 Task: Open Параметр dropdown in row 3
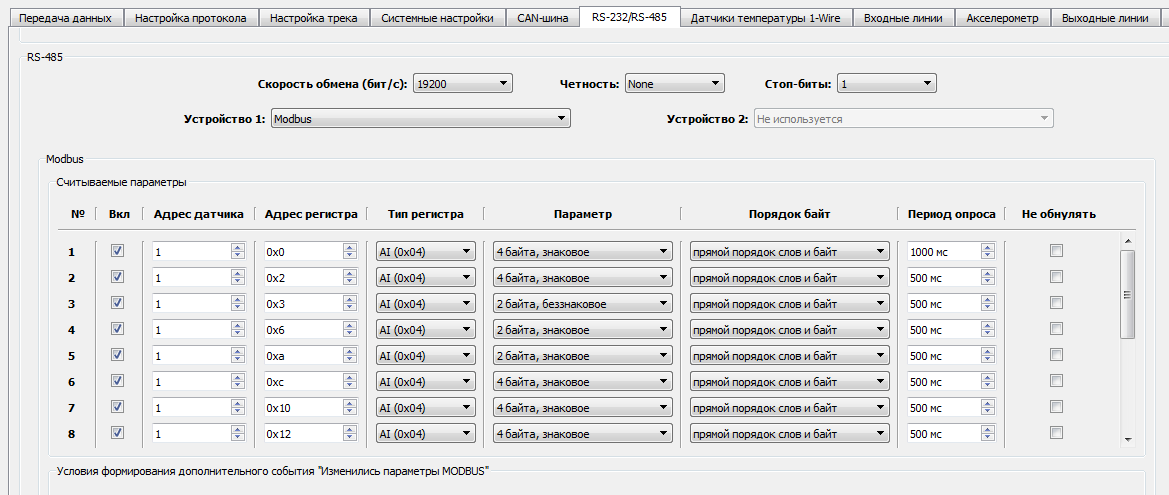tap(581, 304)
